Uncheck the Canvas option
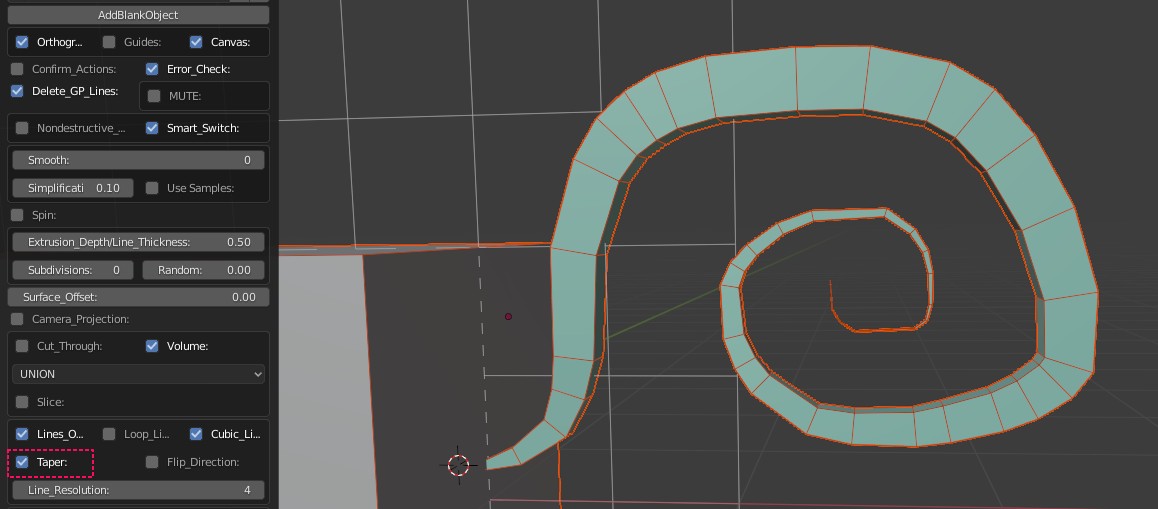The width and height of the screenshot is (1158, 509). (196, 42)
